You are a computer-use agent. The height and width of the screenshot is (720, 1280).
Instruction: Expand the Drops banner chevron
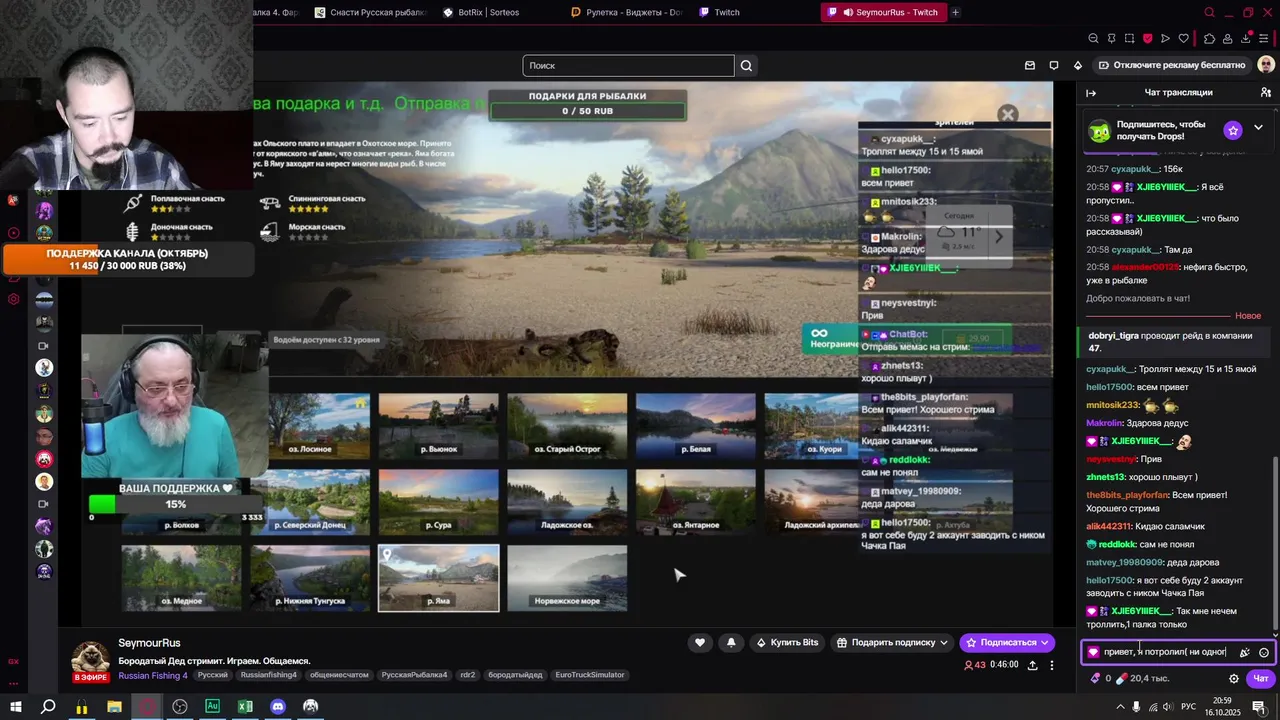(1258, 128)
